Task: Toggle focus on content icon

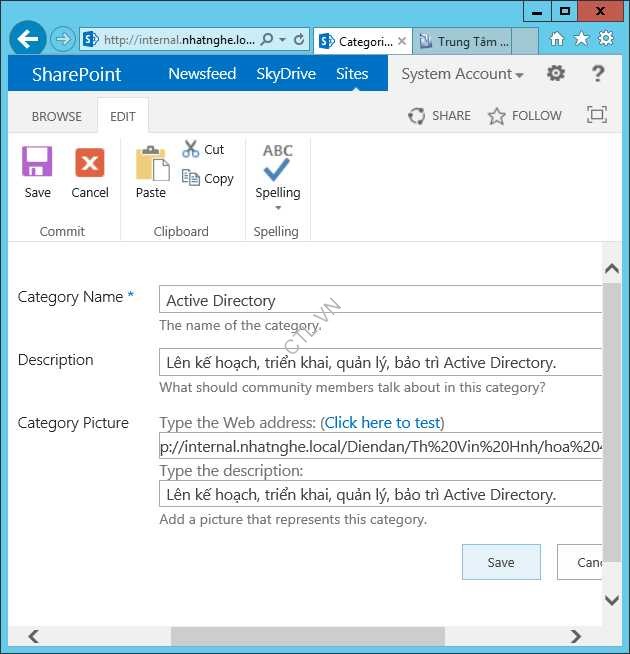Action: coord(597,115)
